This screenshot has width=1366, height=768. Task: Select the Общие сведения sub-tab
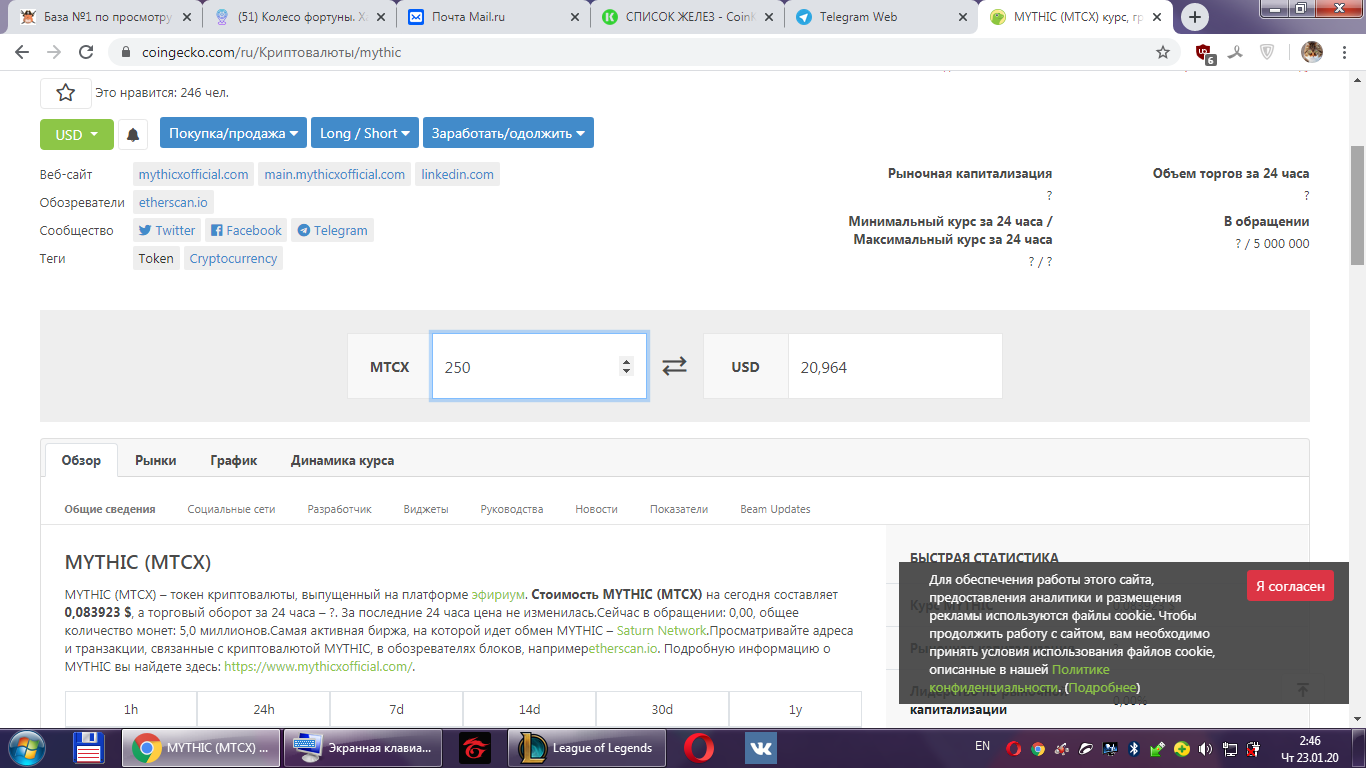pos(110,509)
